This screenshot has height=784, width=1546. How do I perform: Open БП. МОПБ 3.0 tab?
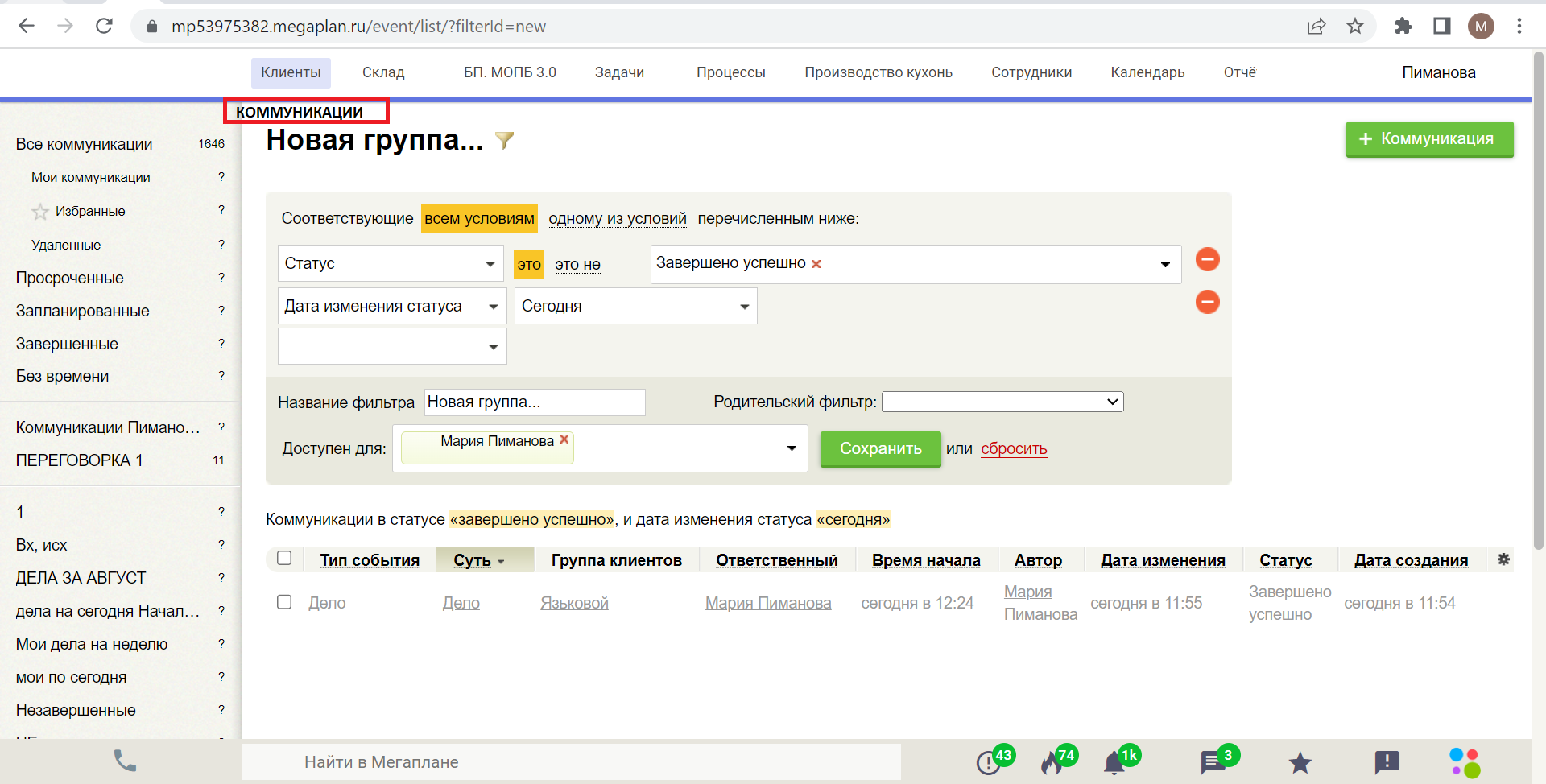[510, 72]
